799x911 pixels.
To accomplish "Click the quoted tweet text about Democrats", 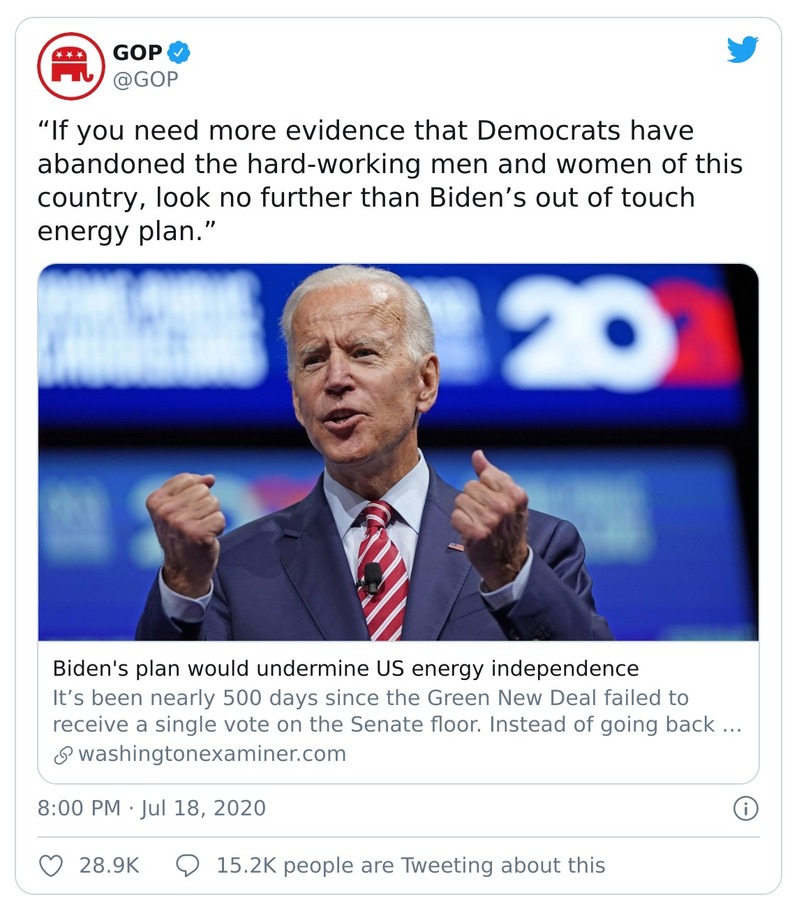I will [x=390, y=181].
